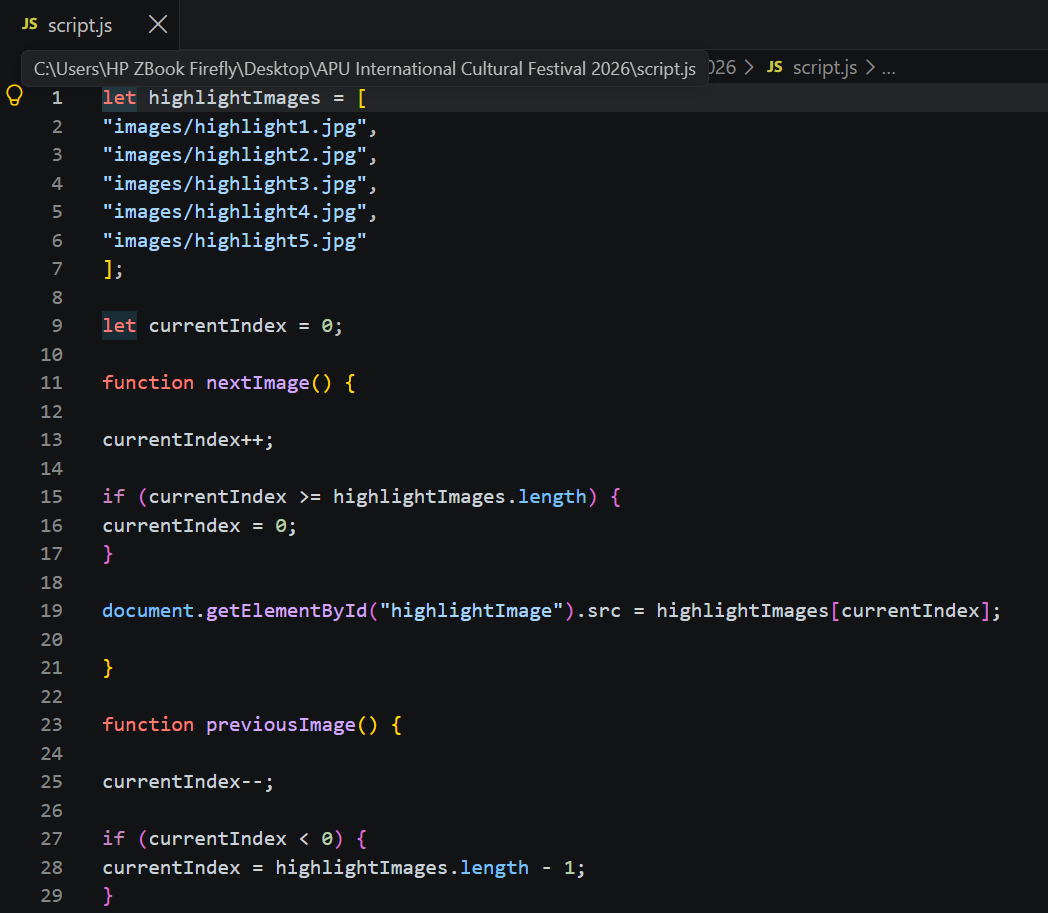Click line number 11 in gutter

[51, 383]
